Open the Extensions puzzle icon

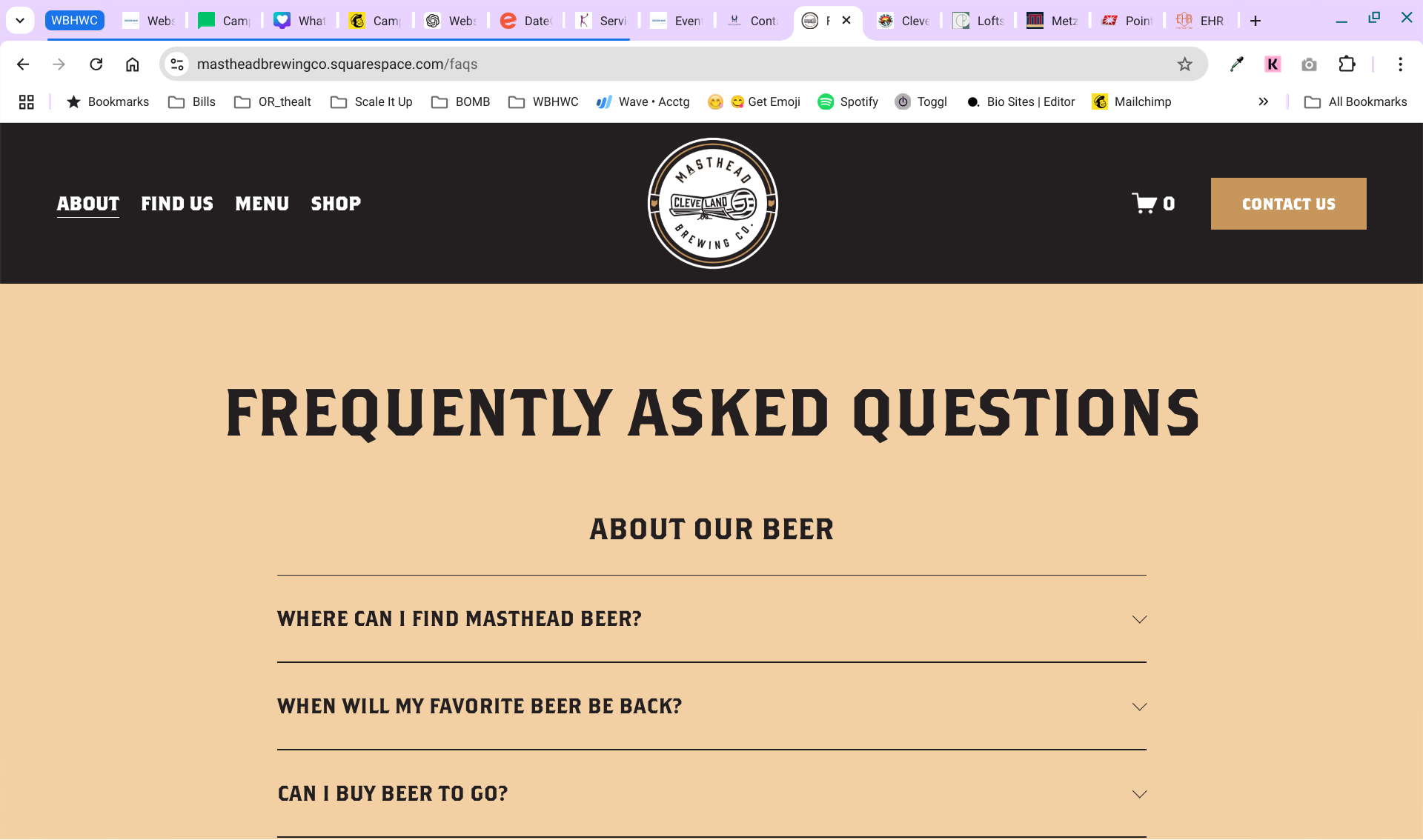tap(1347, 64)
